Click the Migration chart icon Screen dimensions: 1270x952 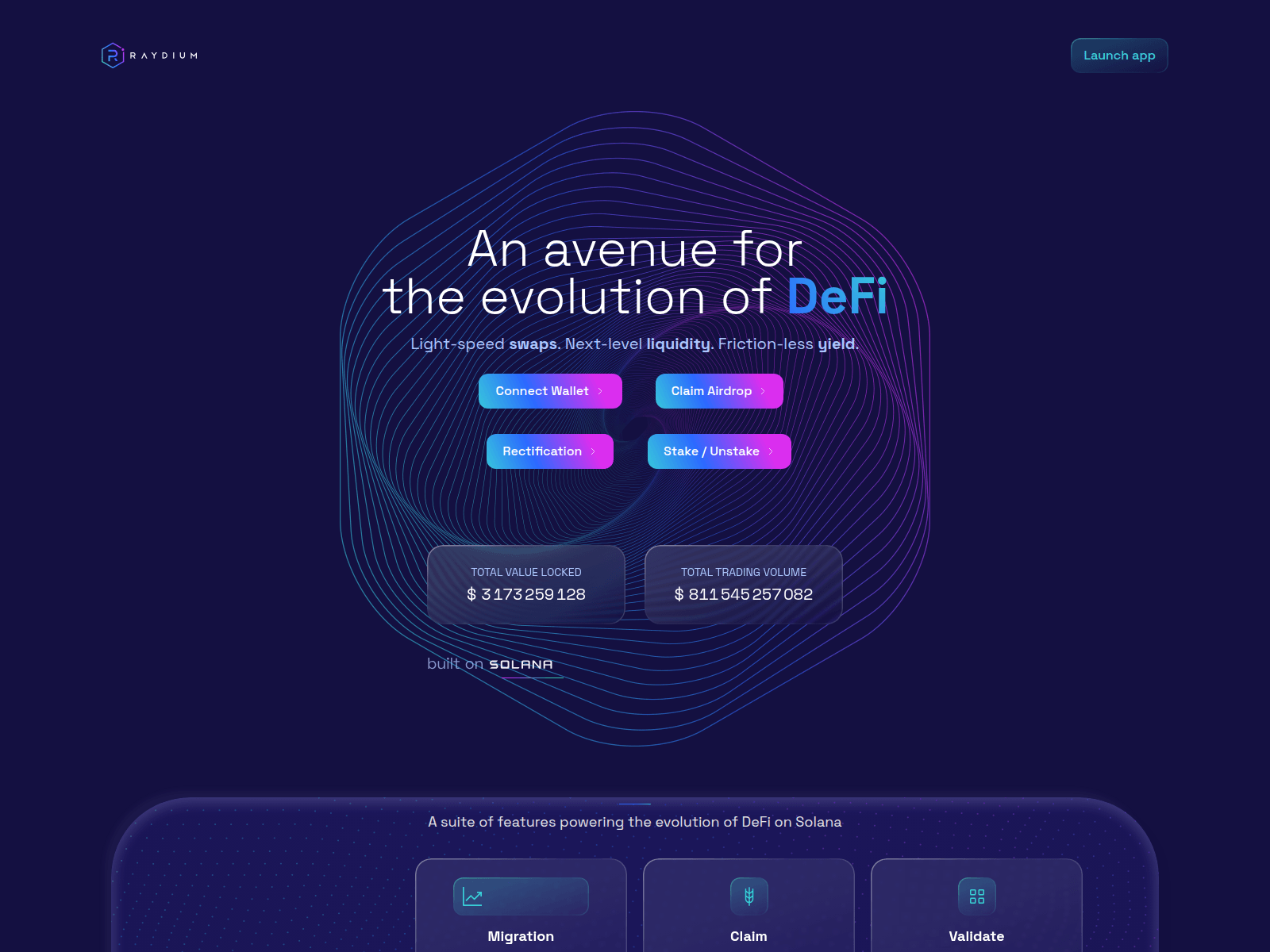pos(473,896)
